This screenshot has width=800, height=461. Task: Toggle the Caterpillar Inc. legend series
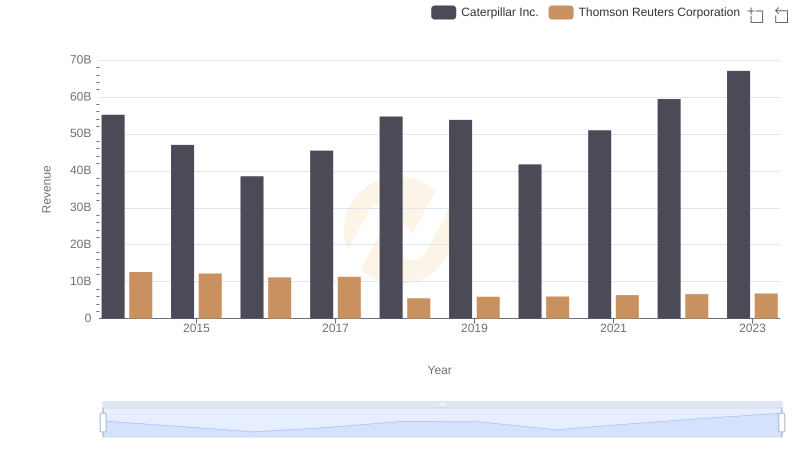pos(485,12)
